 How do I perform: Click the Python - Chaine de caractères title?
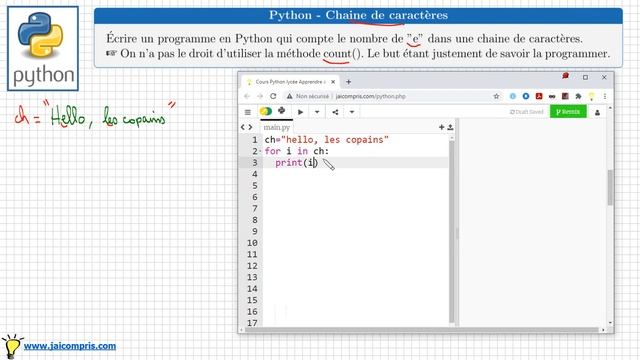point(358,15)
